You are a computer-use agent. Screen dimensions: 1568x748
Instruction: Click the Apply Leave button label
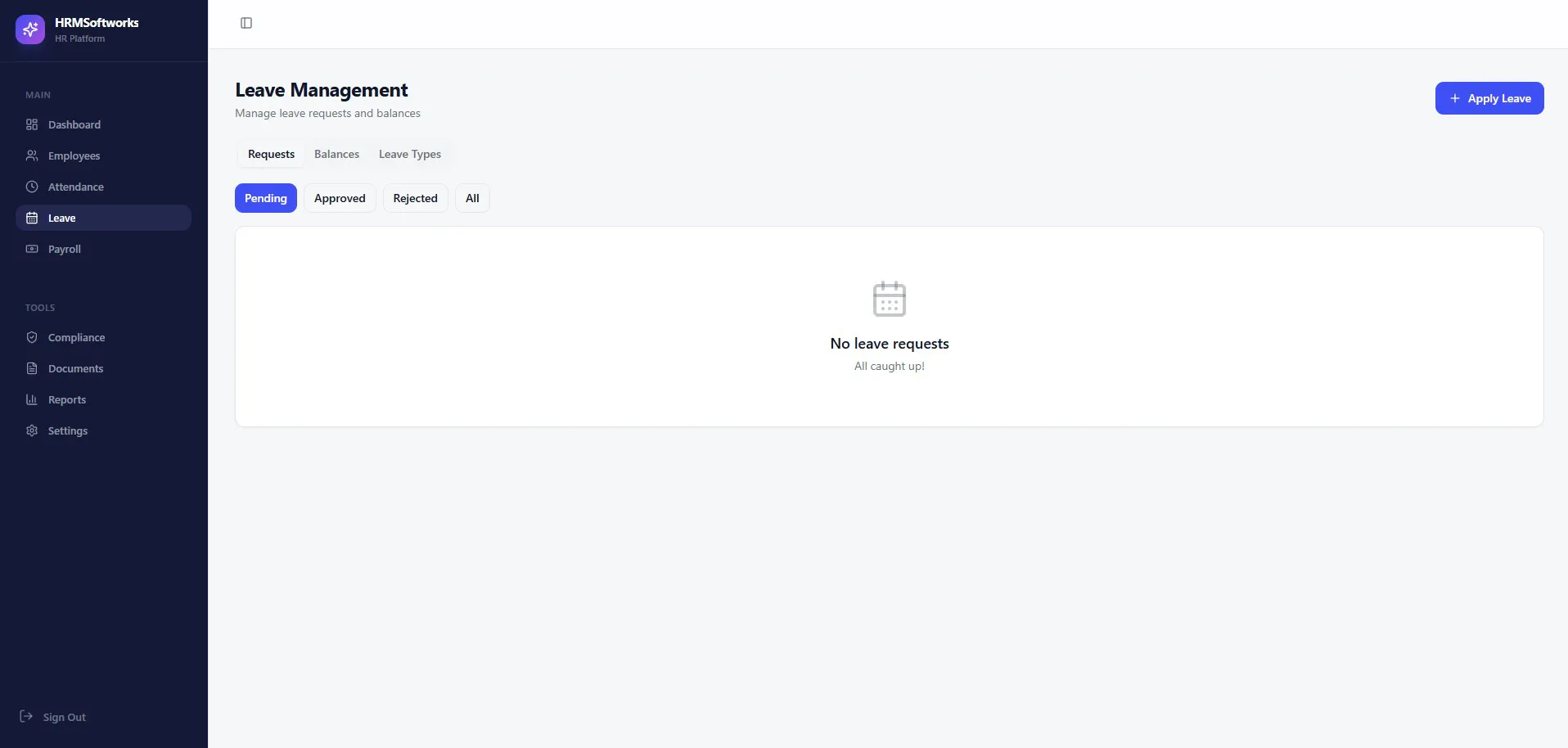point(1499,98)
